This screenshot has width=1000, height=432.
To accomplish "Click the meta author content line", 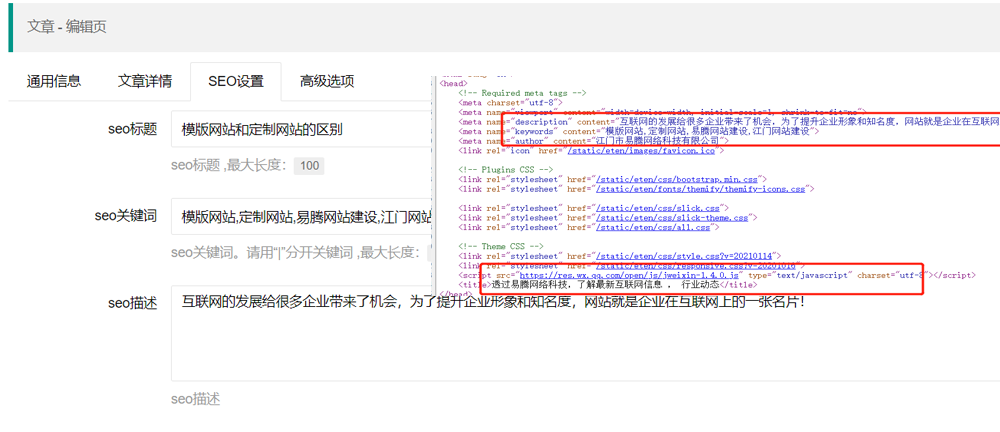I will coord(593,141).
